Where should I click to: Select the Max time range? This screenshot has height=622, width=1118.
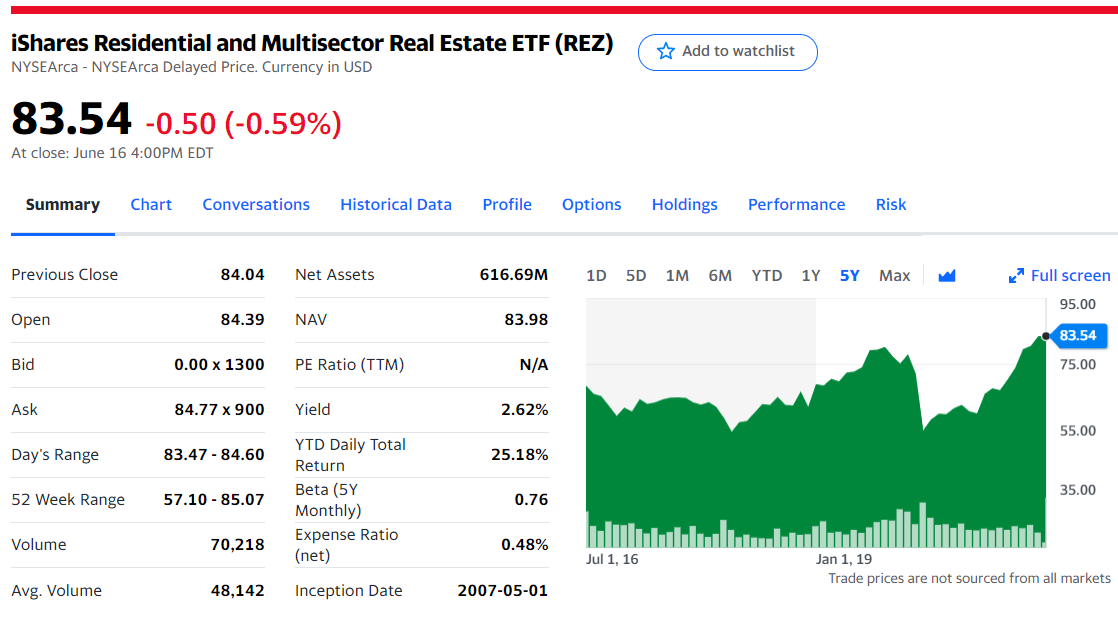(894, 275)
